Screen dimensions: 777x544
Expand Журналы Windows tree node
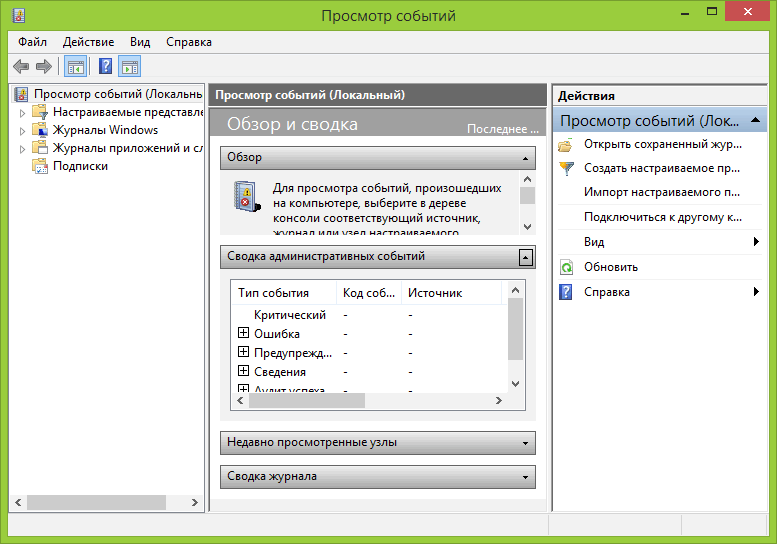tap(23, 130)
